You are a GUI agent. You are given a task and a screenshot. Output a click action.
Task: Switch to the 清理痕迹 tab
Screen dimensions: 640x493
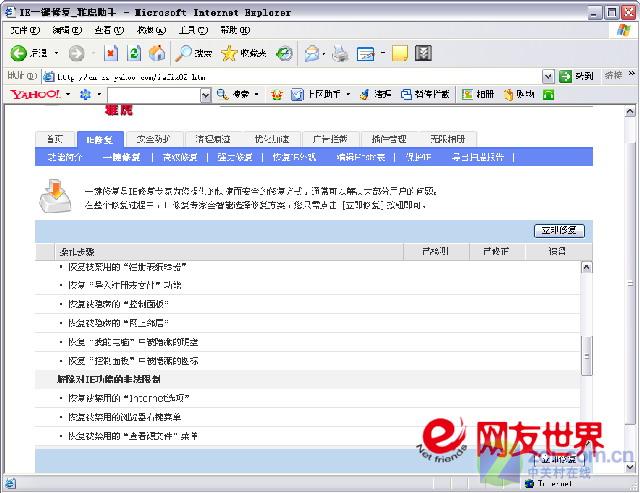point(213,139)
